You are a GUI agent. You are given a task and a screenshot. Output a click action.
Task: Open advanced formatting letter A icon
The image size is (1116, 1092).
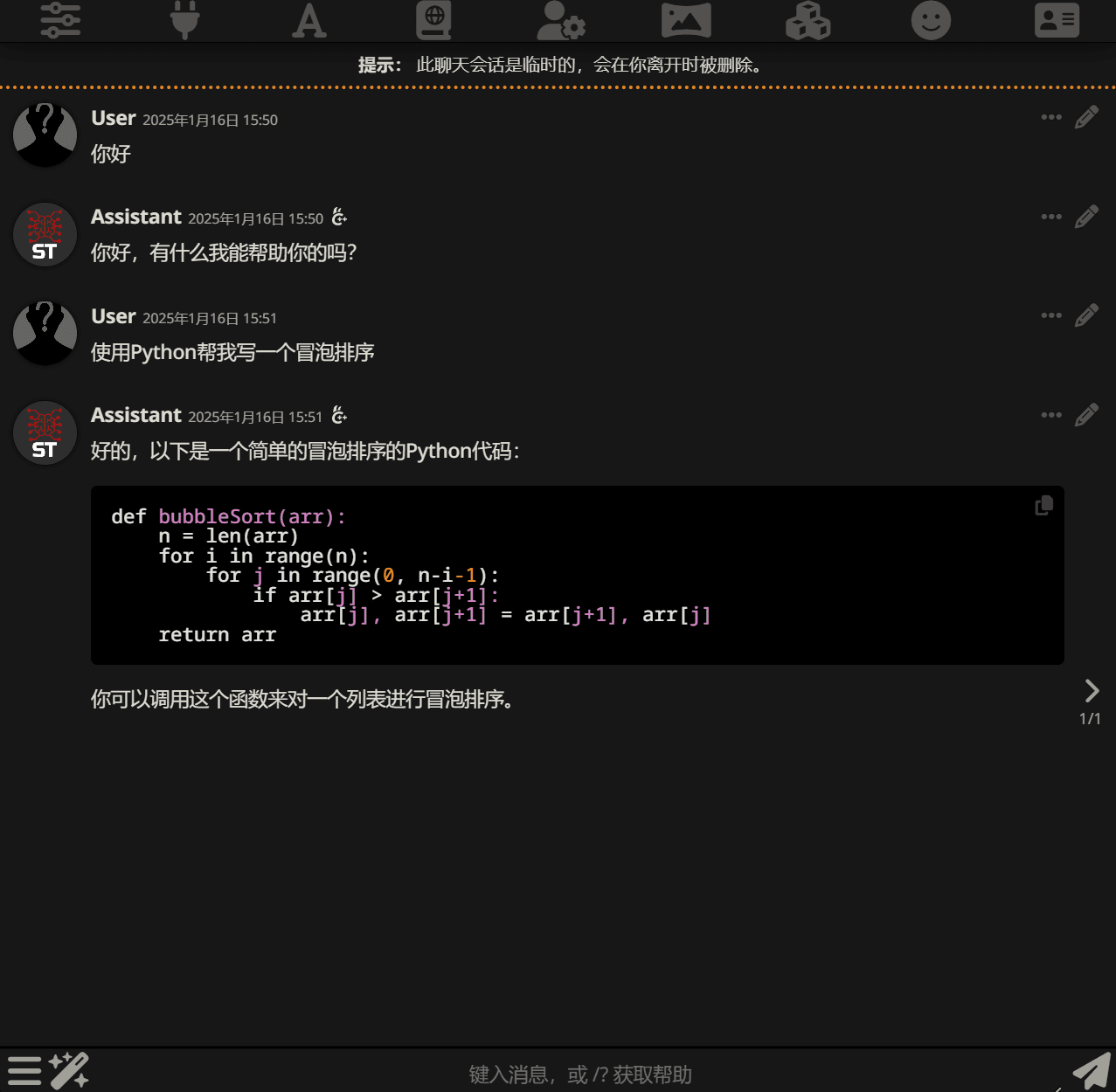309,20
